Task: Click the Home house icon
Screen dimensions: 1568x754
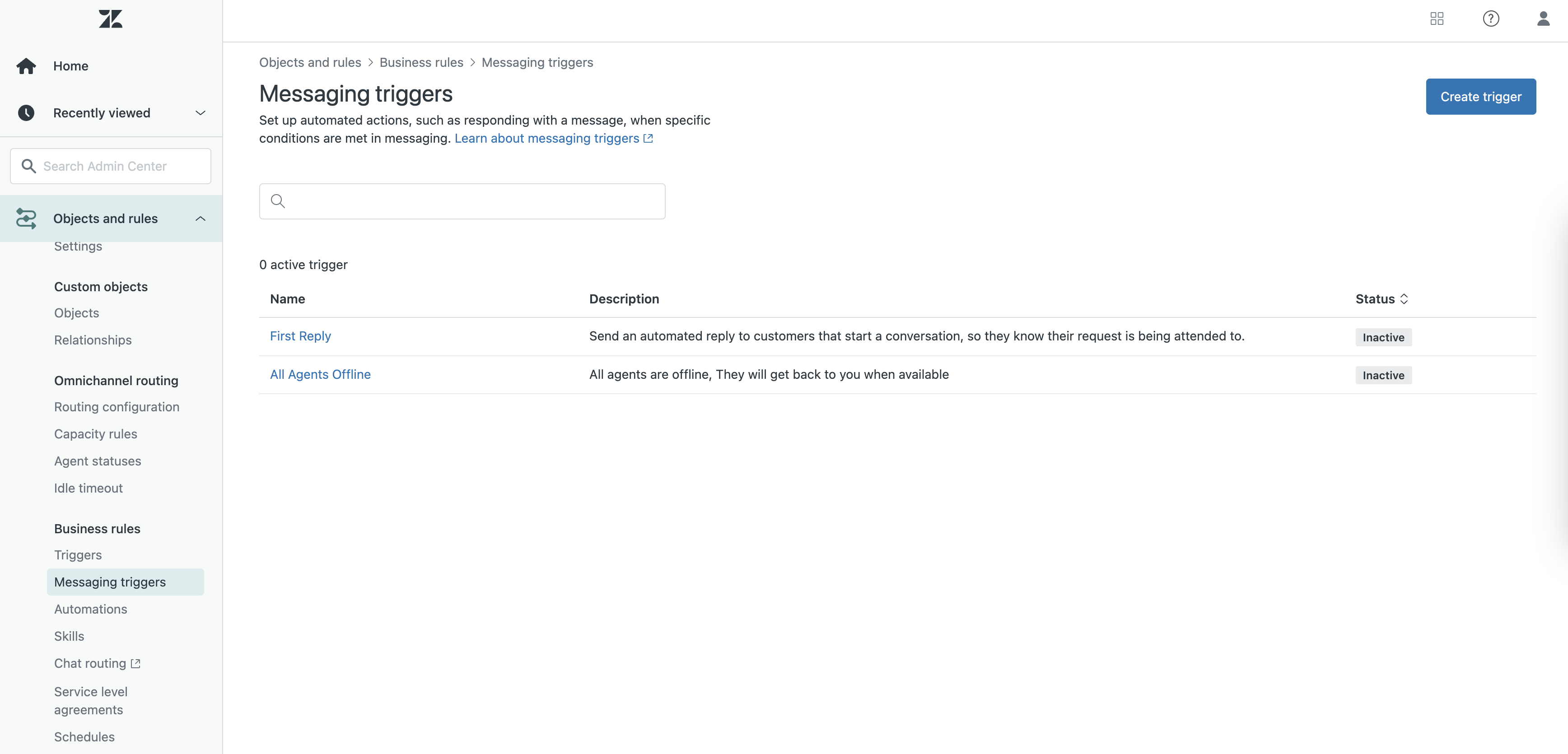Action: pyautogui.click(x=26, y=66)
